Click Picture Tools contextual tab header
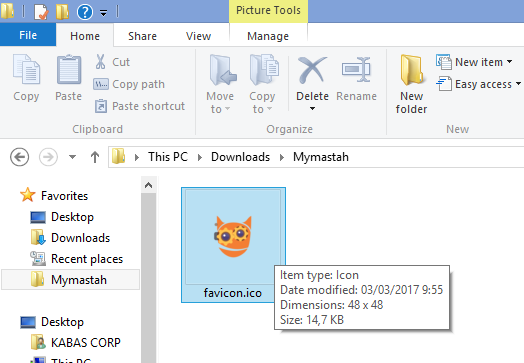 click(268, 10)
